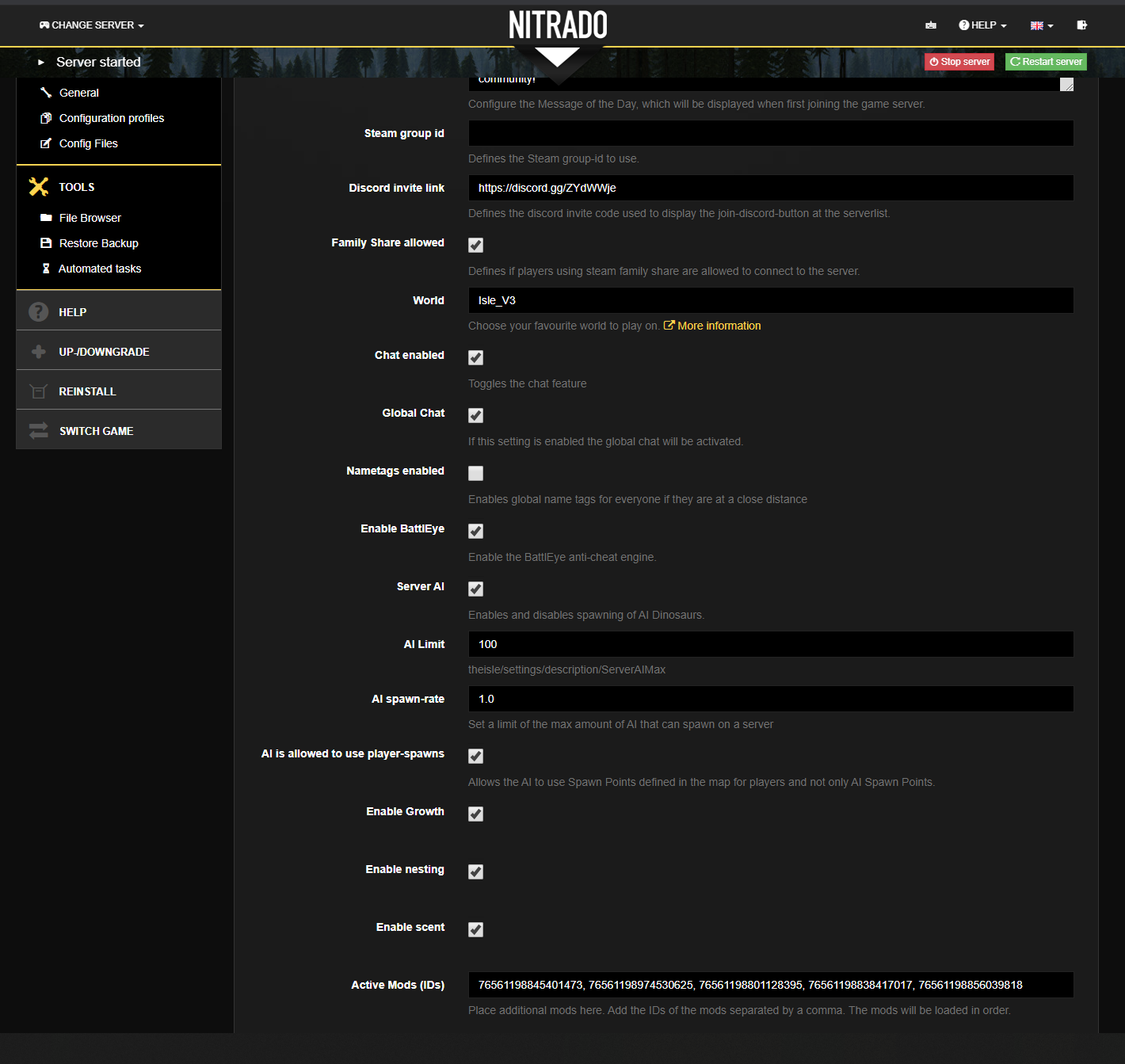
Task: Toggle the Enable scent checkbox
Action: tap(475, 930)
